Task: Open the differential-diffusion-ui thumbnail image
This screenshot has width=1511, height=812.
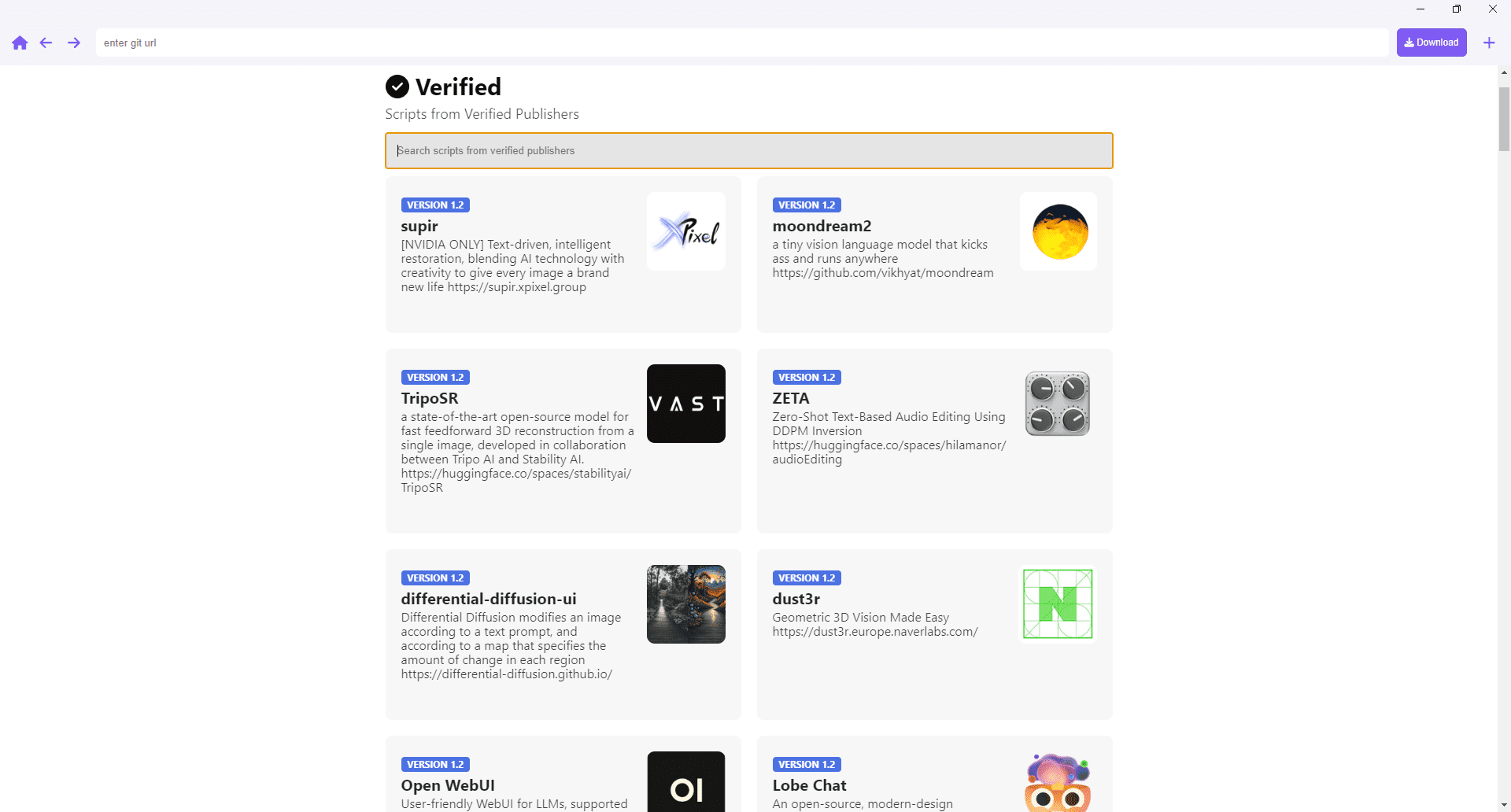Action: [x=686, y=604]
